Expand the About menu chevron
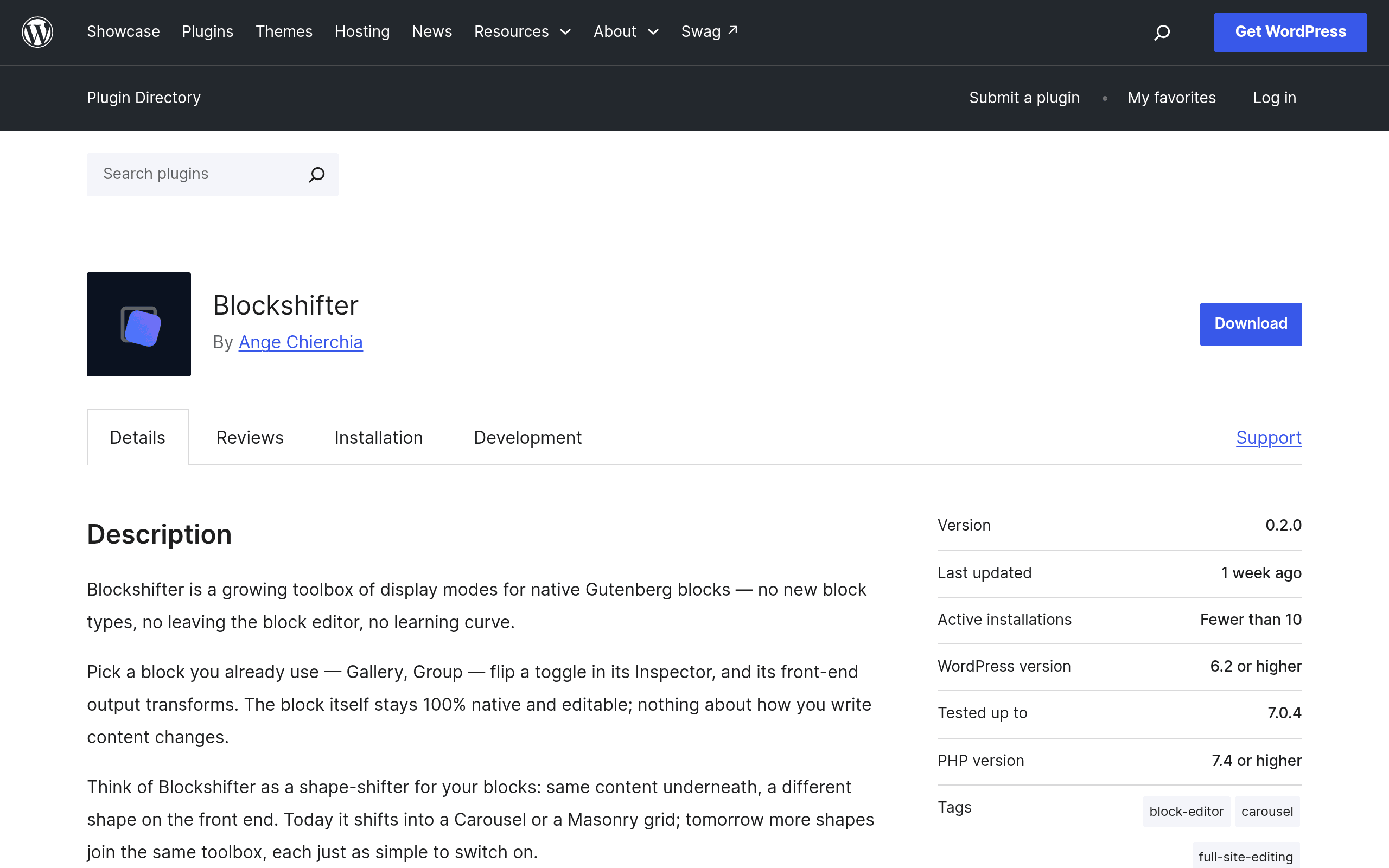 653,32
